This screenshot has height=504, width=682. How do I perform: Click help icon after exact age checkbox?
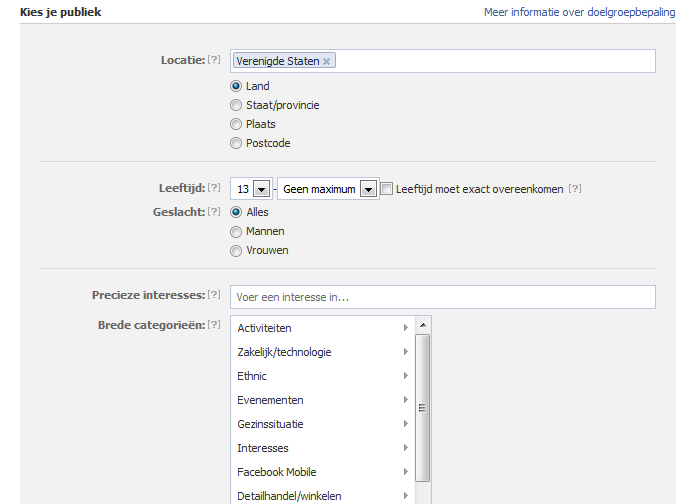tap(575, 189)
